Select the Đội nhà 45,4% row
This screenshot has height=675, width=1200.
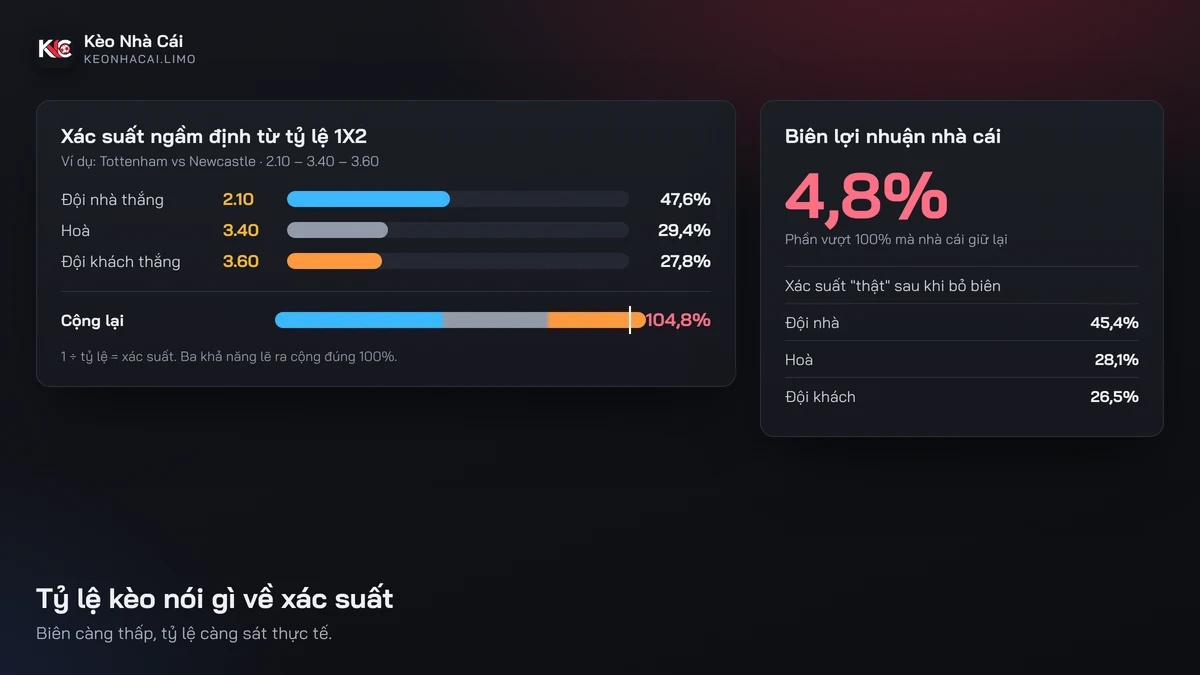[962, 322]
